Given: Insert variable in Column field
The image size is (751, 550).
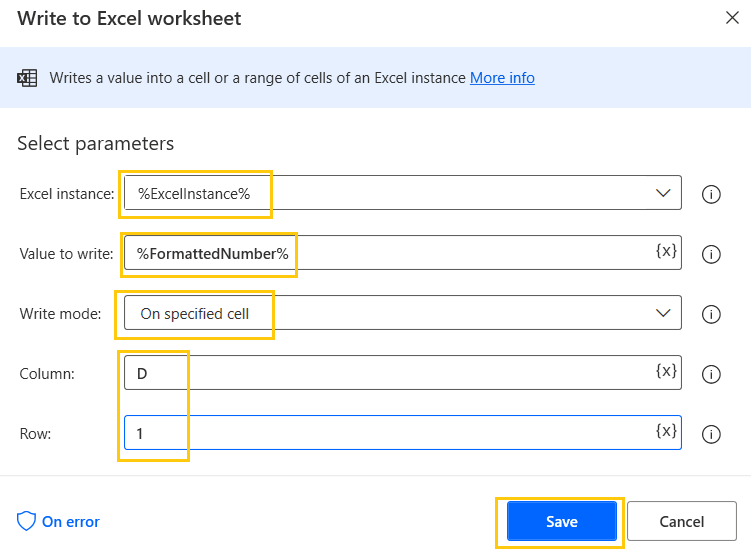Looking at the screenshot, I should pos(666,371).
